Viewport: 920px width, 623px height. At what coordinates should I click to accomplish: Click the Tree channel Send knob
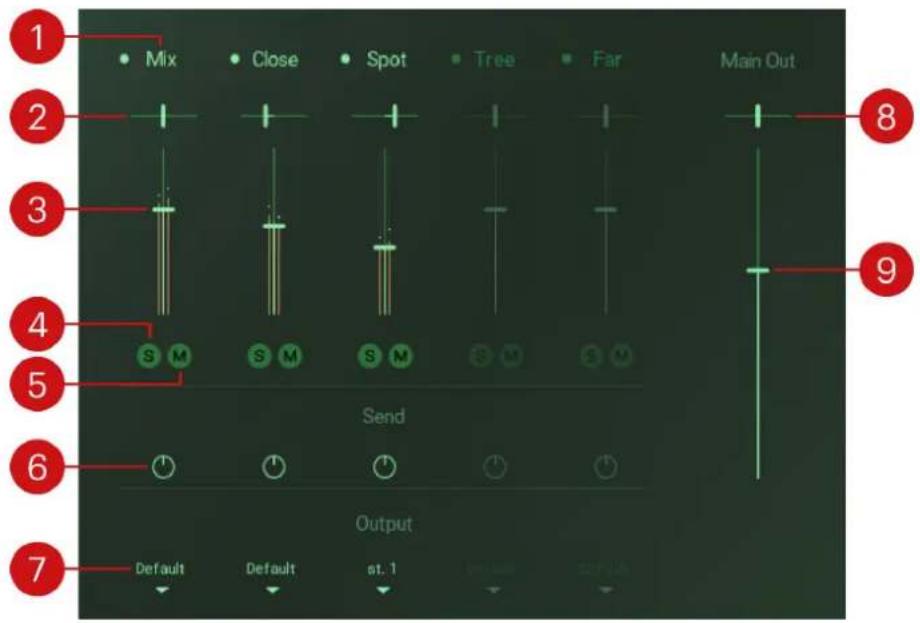tap(495, 467)
